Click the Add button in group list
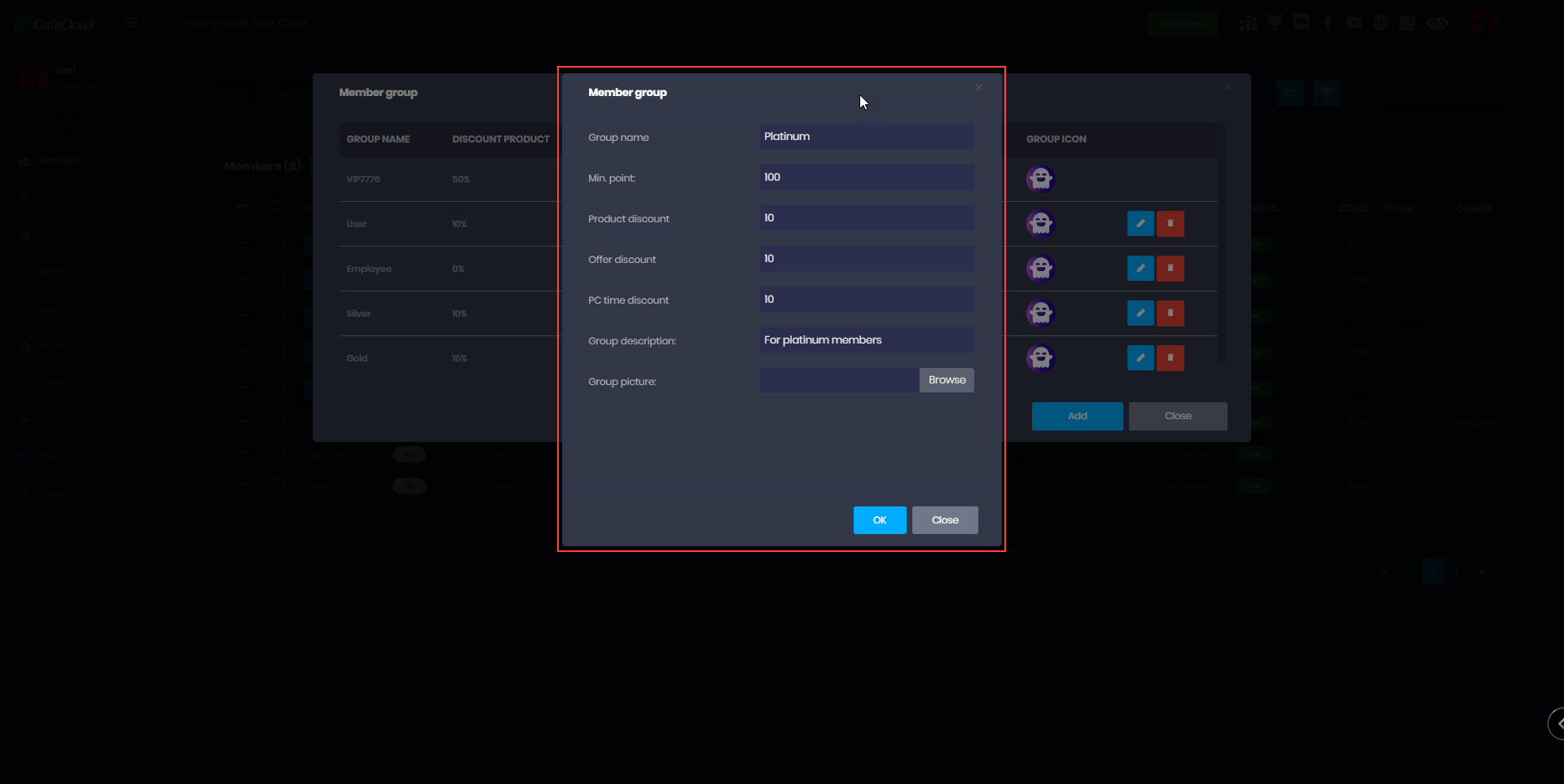 [1077, 416]
